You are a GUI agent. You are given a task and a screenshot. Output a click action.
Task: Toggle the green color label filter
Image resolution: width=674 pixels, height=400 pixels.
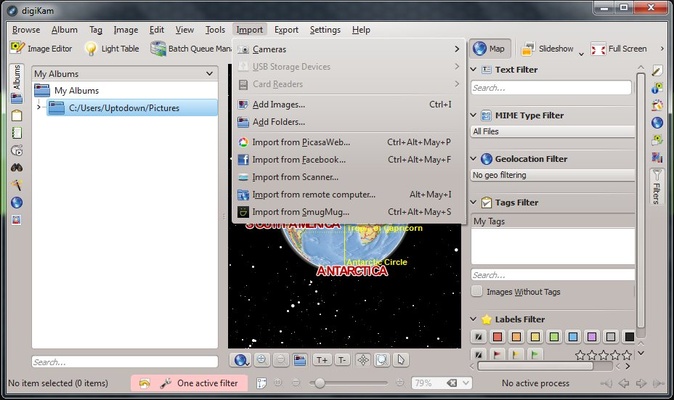(554, 337)
